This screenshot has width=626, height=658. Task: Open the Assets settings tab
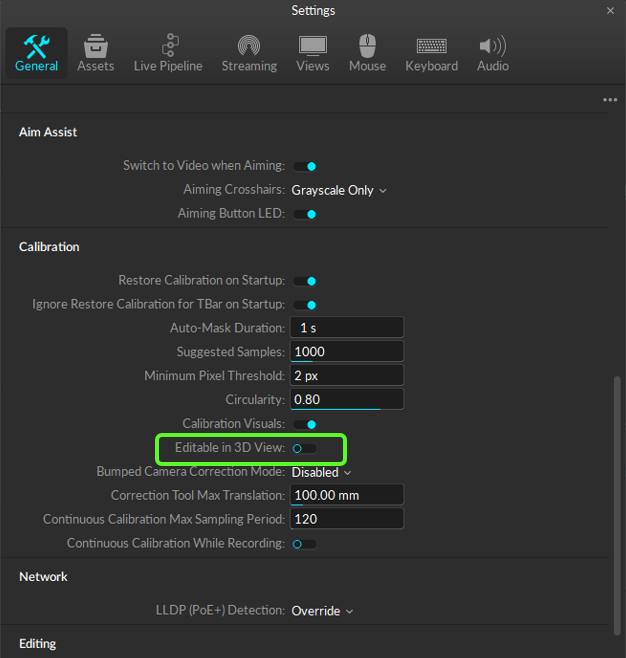(x=96, y=53)
